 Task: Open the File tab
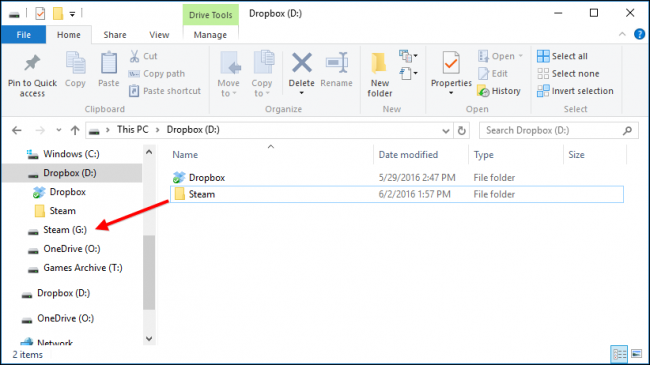pyautogui.click(x=24, y=35)
